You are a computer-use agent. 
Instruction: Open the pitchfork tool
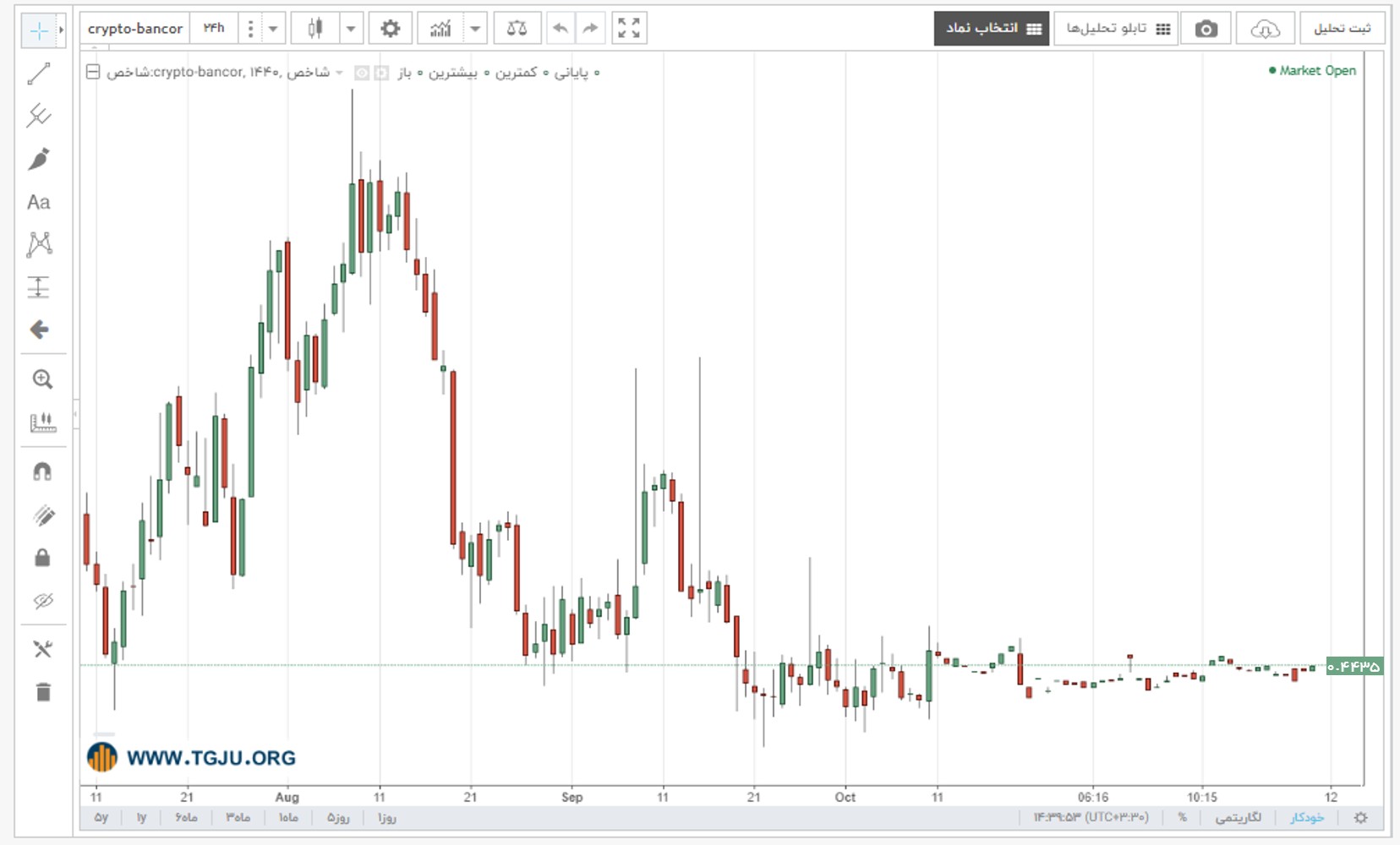point(39,116)
